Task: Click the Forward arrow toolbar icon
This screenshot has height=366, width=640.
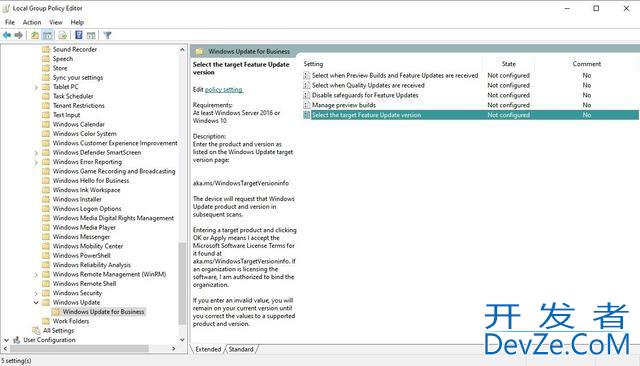Action: click(x=18, y=35)
